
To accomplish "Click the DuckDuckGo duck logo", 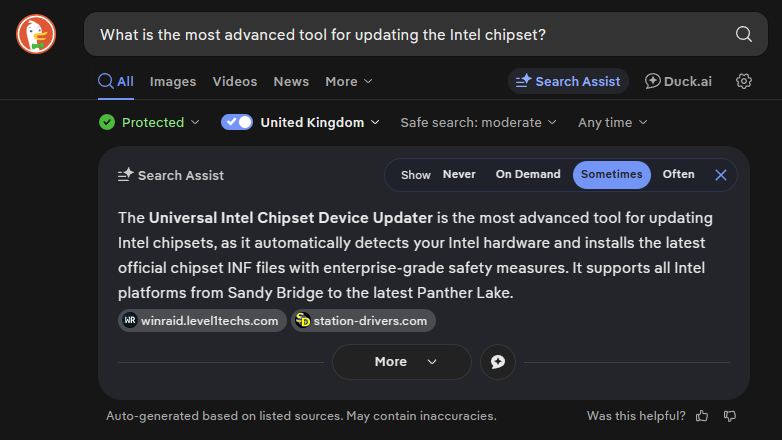I will click(36, 34).
